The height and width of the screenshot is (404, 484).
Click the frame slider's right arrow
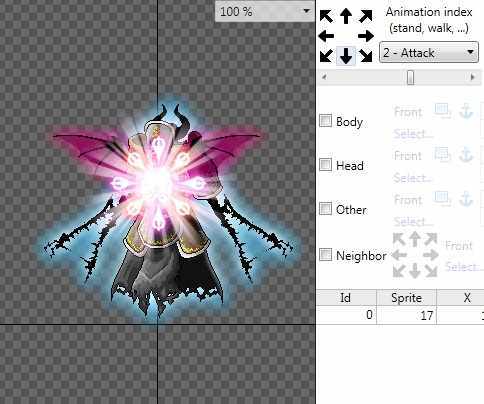(x=472, y=77)
